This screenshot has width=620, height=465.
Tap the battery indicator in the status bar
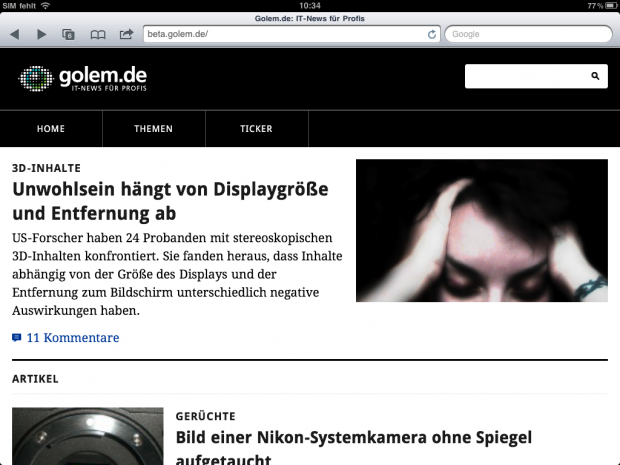(611, 6)
